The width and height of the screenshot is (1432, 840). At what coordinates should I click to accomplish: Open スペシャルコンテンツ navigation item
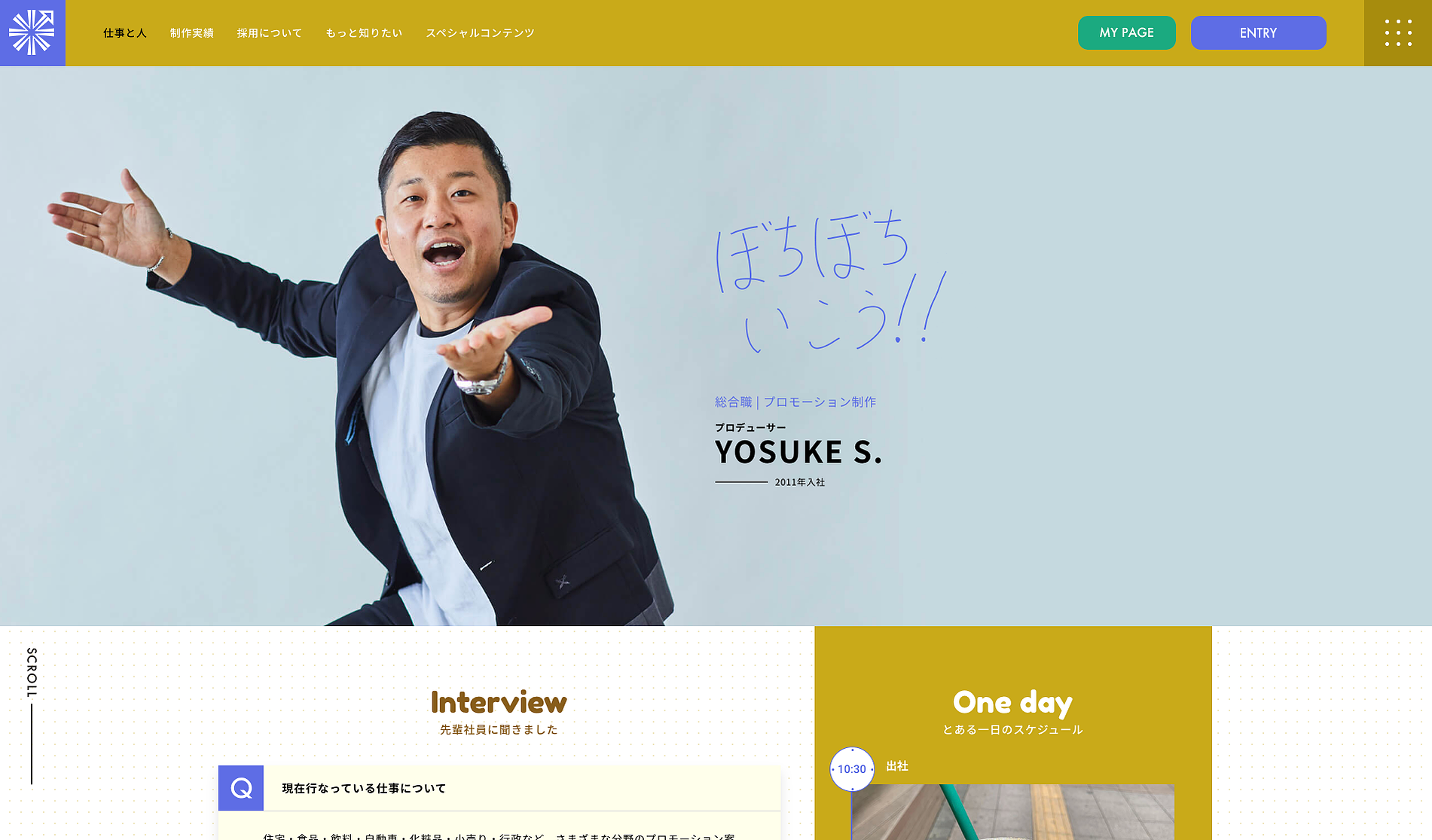coord(480,33)
